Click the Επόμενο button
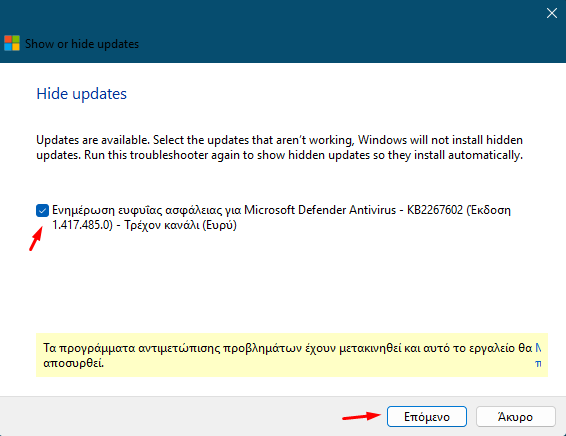This screenshot has height=436, width=566. [x=427, y=417]
